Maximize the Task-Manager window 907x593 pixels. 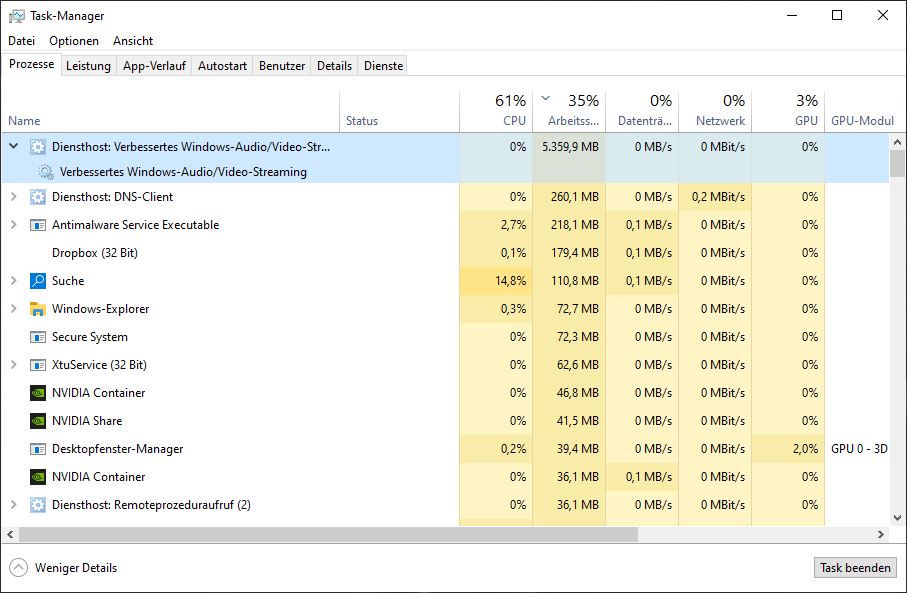click(837, 16)
